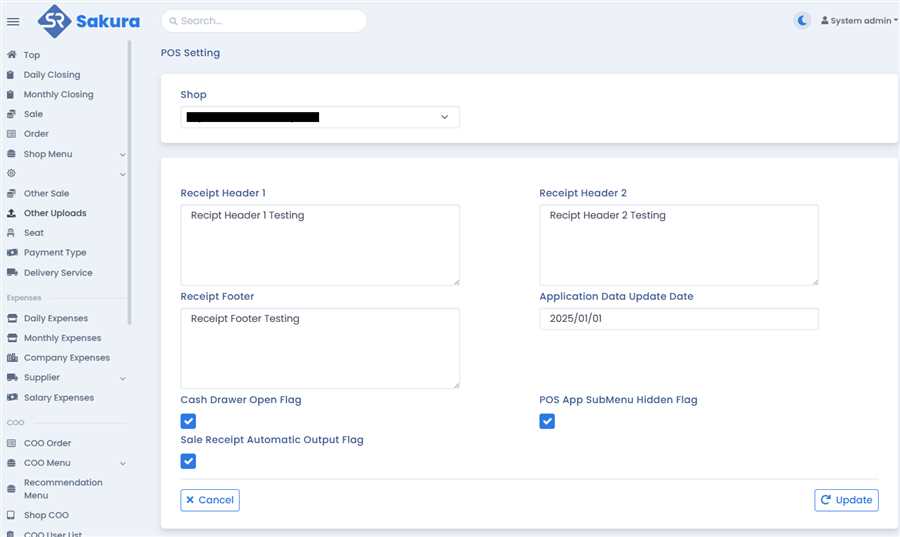This screenshot has height=537, width=900.
Task: Click the Sakura logo
Action: pos(89,20)
